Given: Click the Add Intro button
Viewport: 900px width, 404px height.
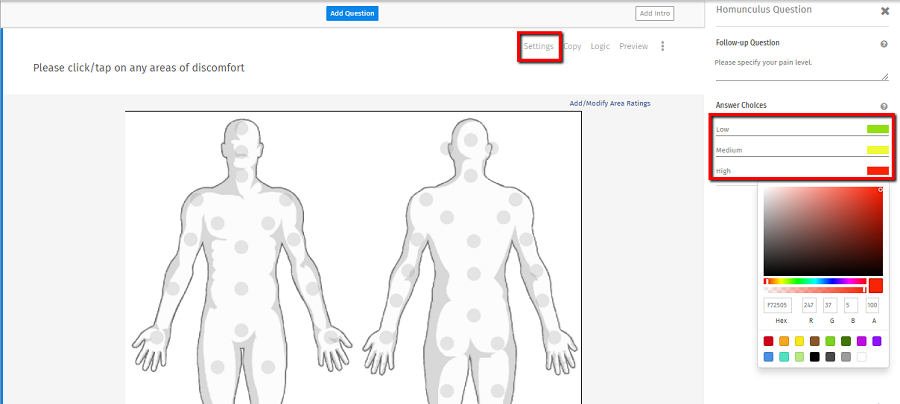Looking at the screenshot, I should pyautogui.click(x=654, y=13).
